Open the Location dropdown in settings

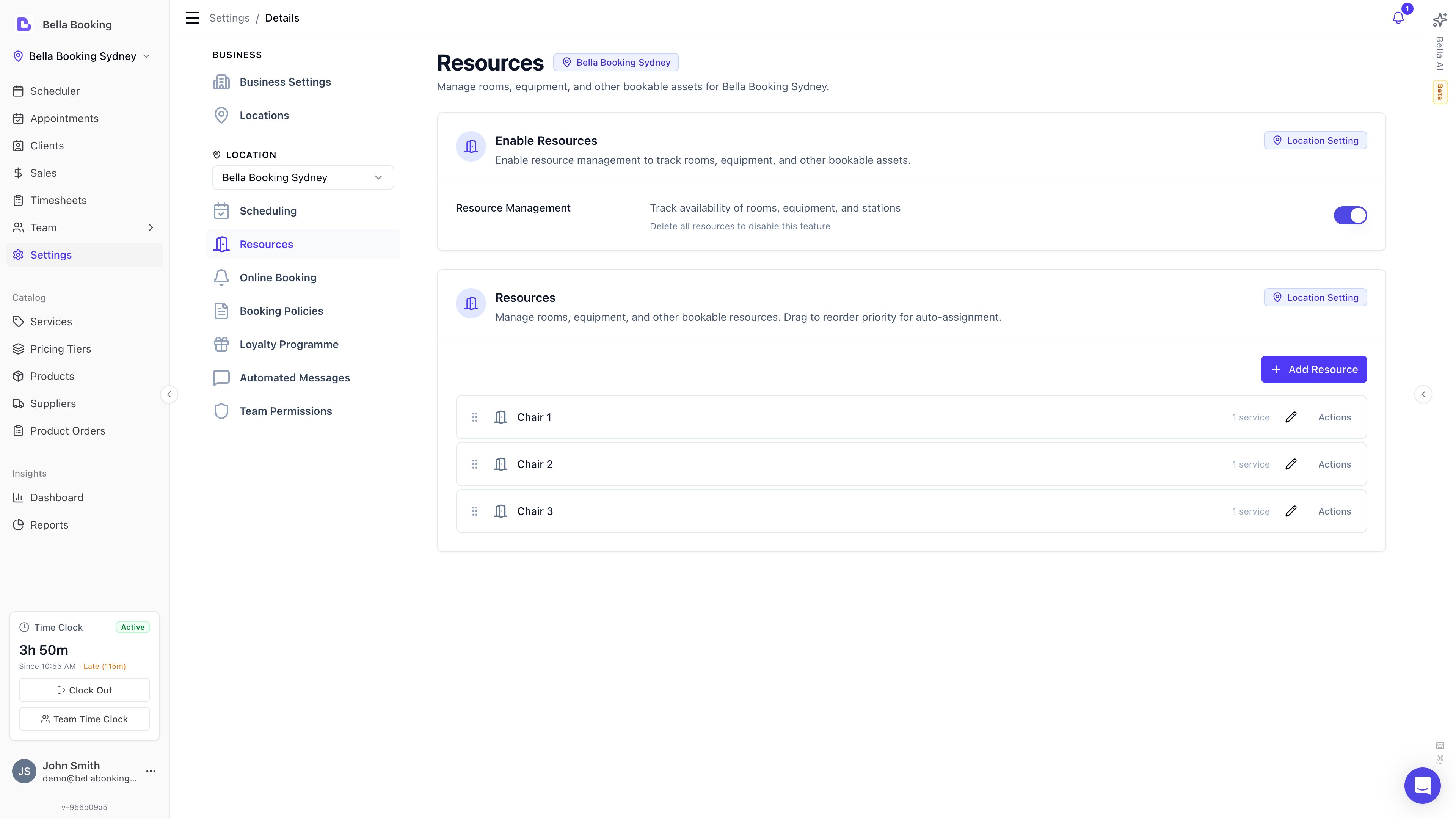click(x=303, y=177)
